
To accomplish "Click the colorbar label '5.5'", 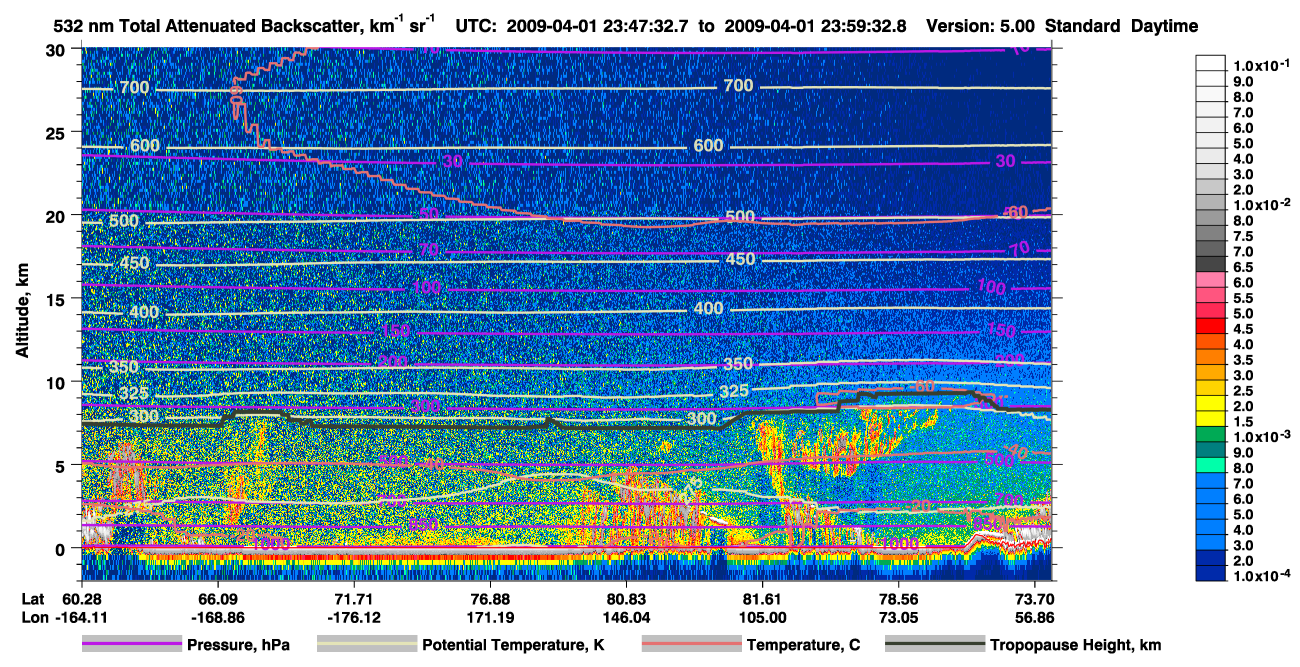I will click(x=1243, y=298).
